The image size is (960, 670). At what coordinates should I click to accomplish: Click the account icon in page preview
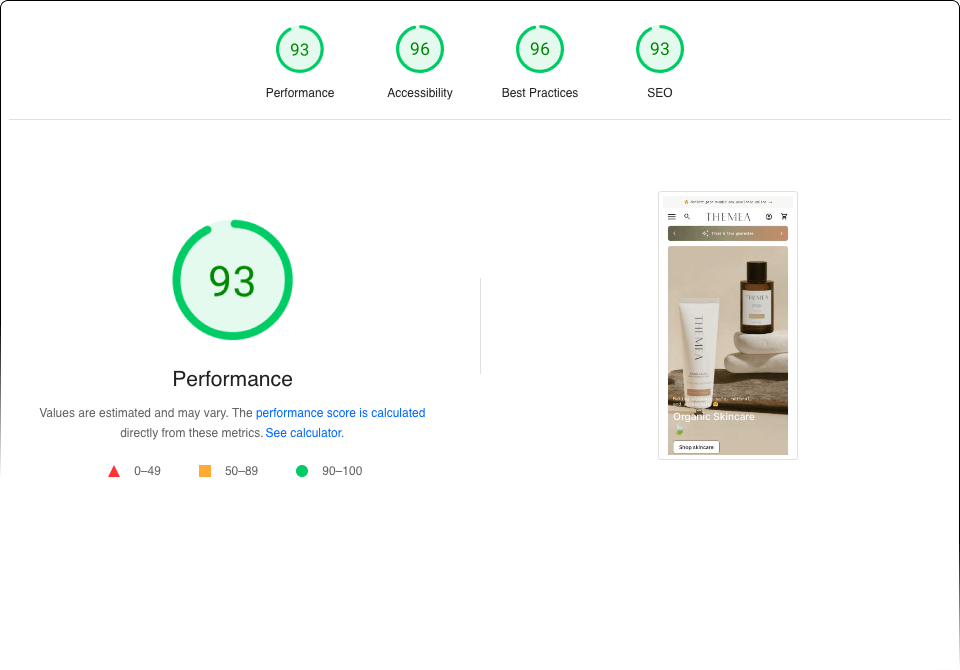[769, 216]
